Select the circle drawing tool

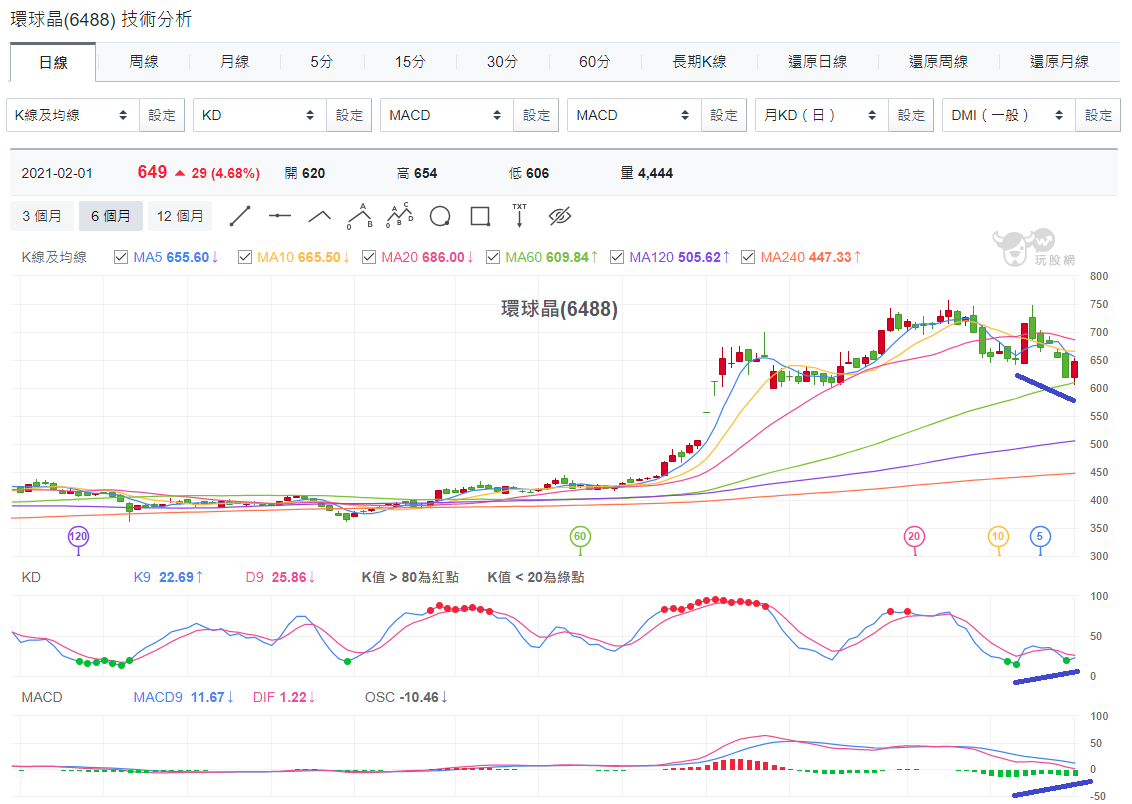coord(440,216)
